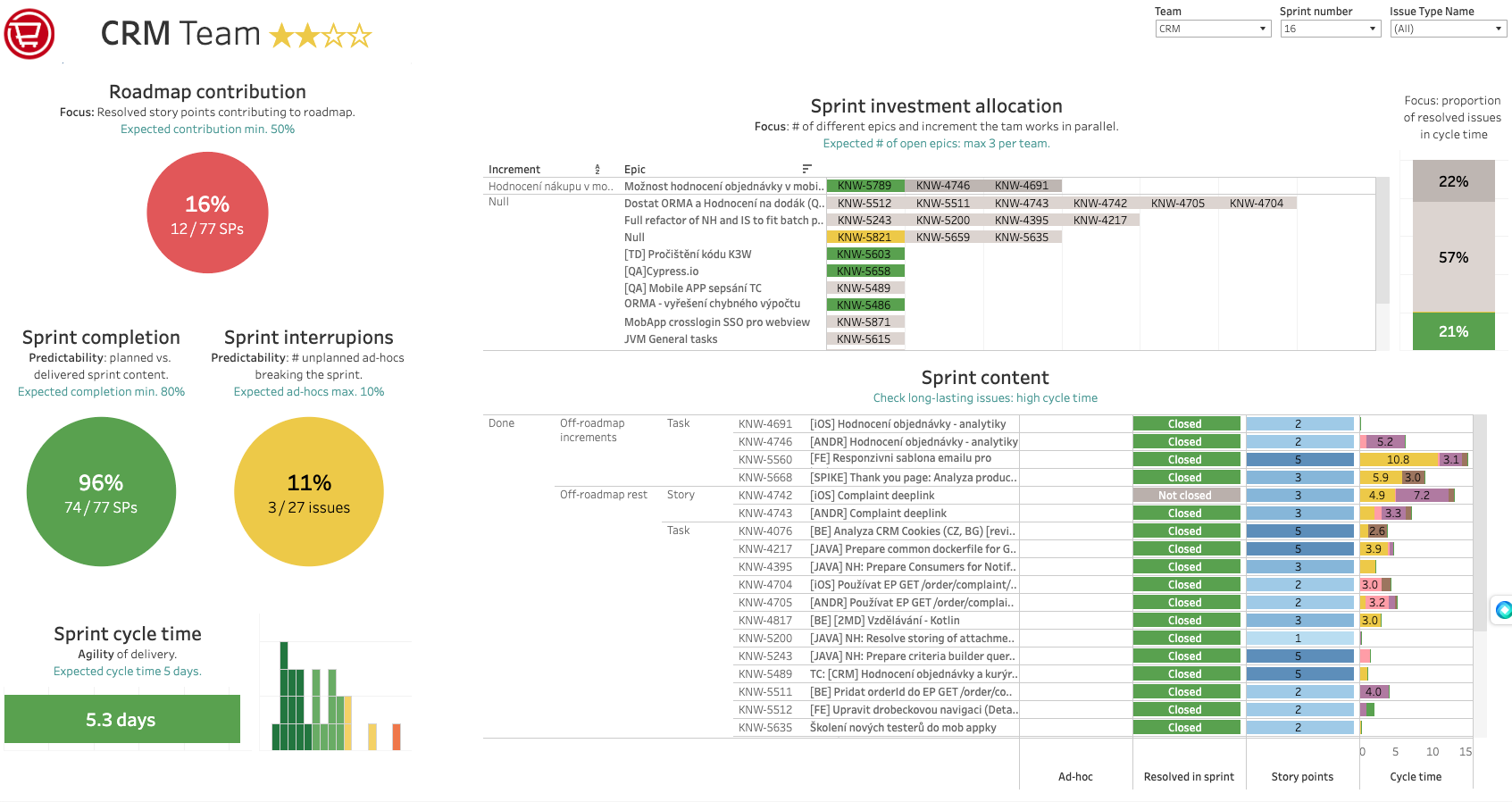Select the red 16% roadmap contribution circle

pos(207,213)
